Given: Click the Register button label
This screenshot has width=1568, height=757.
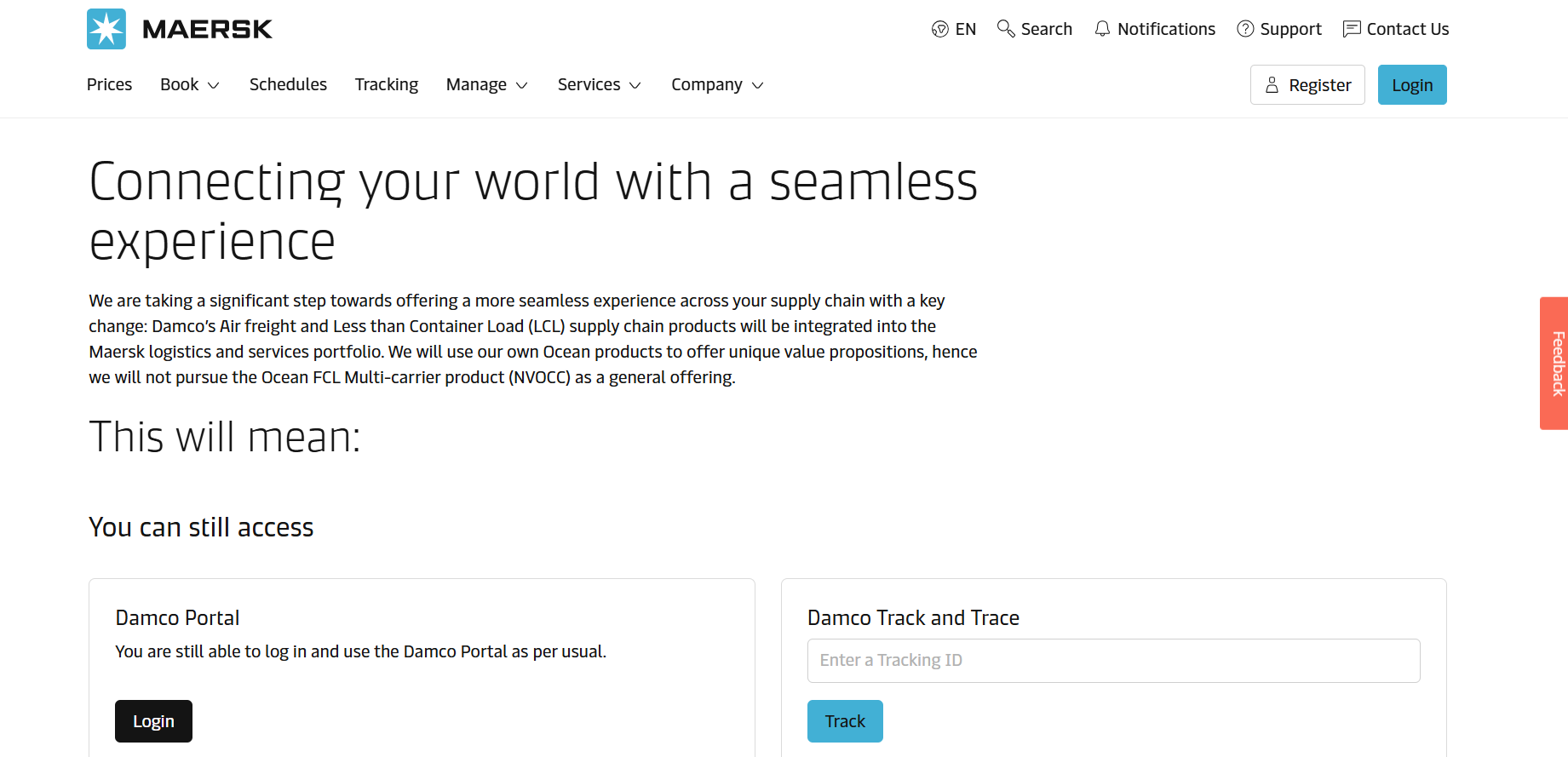Looking at the screenshot, I should (x=1320, y=85).
